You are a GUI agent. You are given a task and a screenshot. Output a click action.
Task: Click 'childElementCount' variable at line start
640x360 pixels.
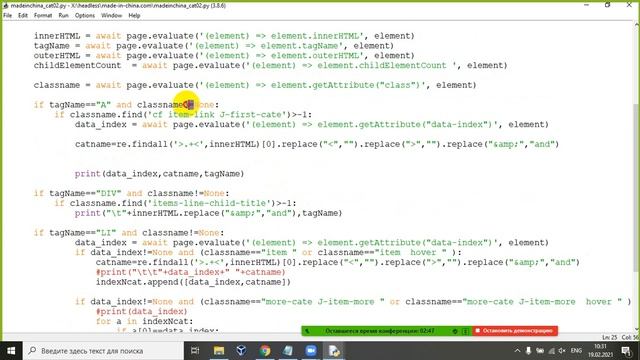click(x=78, y=65)
